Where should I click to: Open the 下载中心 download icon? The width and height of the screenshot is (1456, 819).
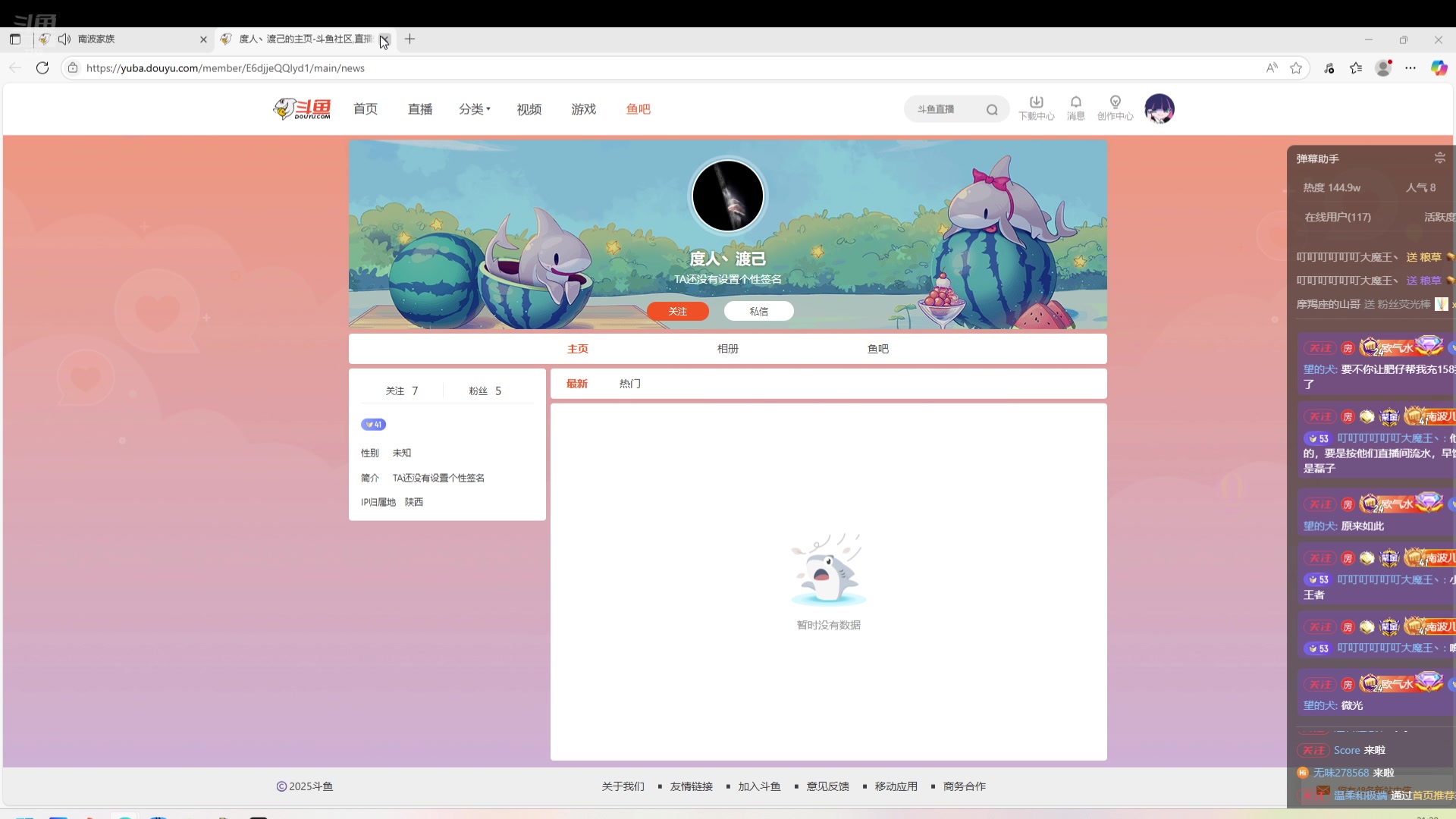(1037, 108)
